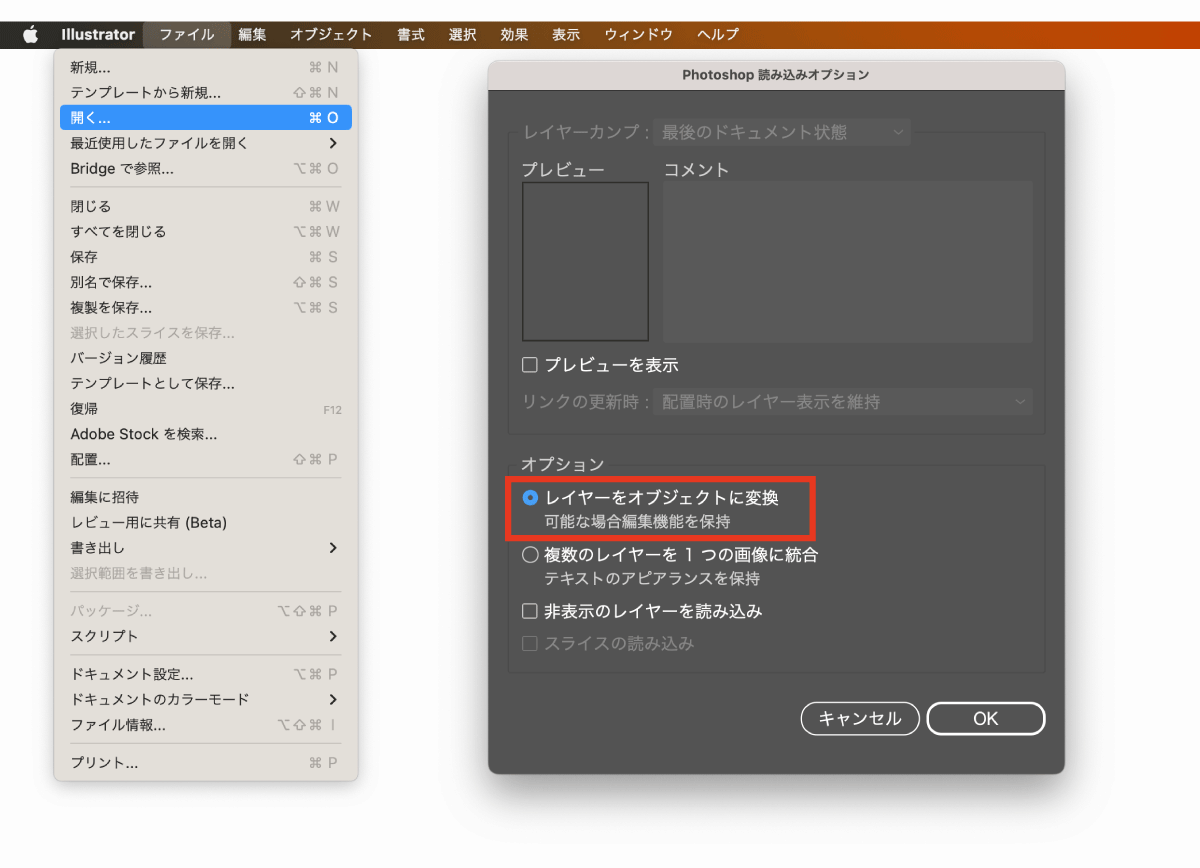Open the ヘルプ menu
This screenshot has height=868, width=1200.
[717, 34]
